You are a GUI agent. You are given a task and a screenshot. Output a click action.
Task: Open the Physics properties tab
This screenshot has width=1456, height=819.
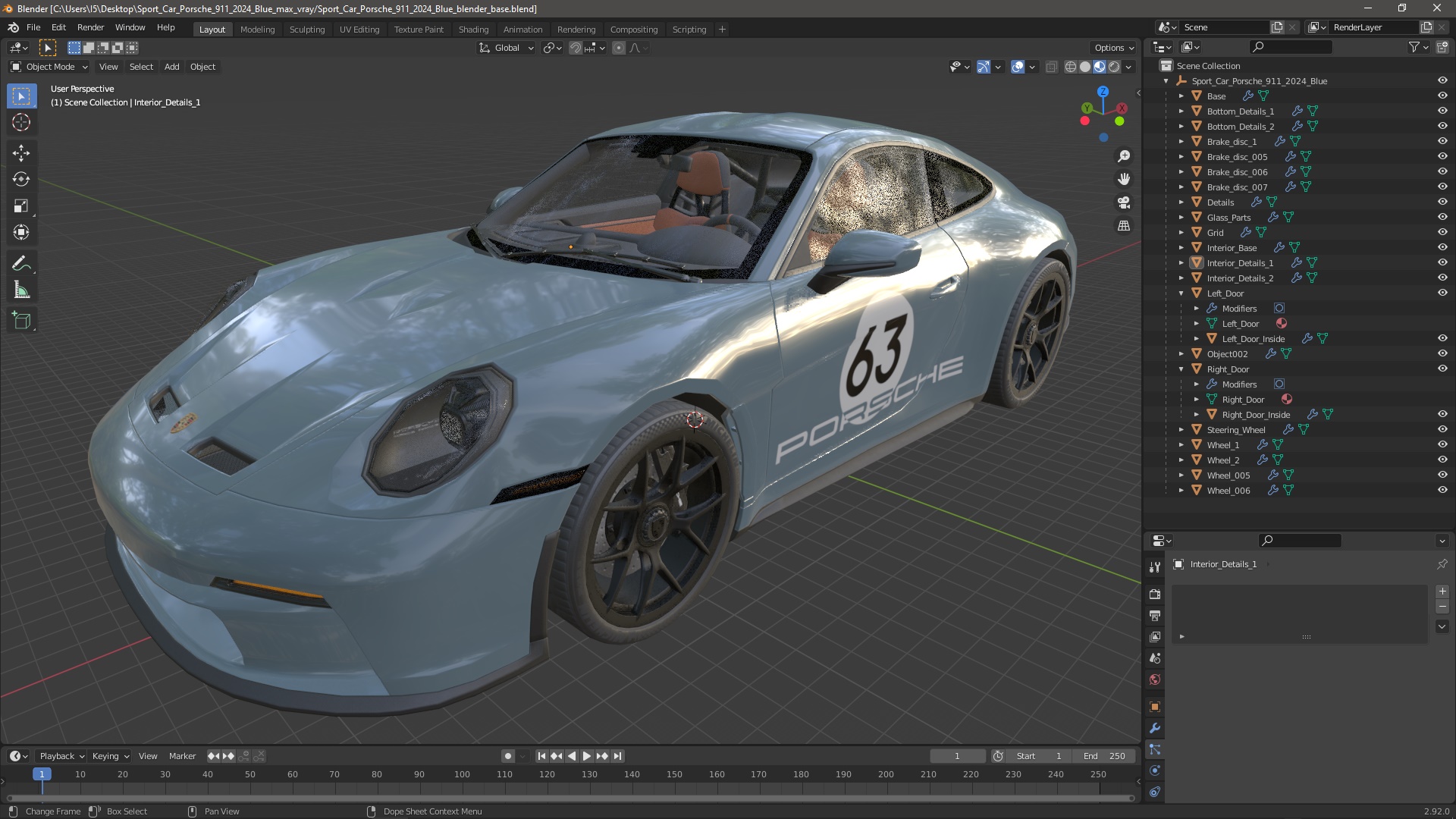[x=1155, y=770]
